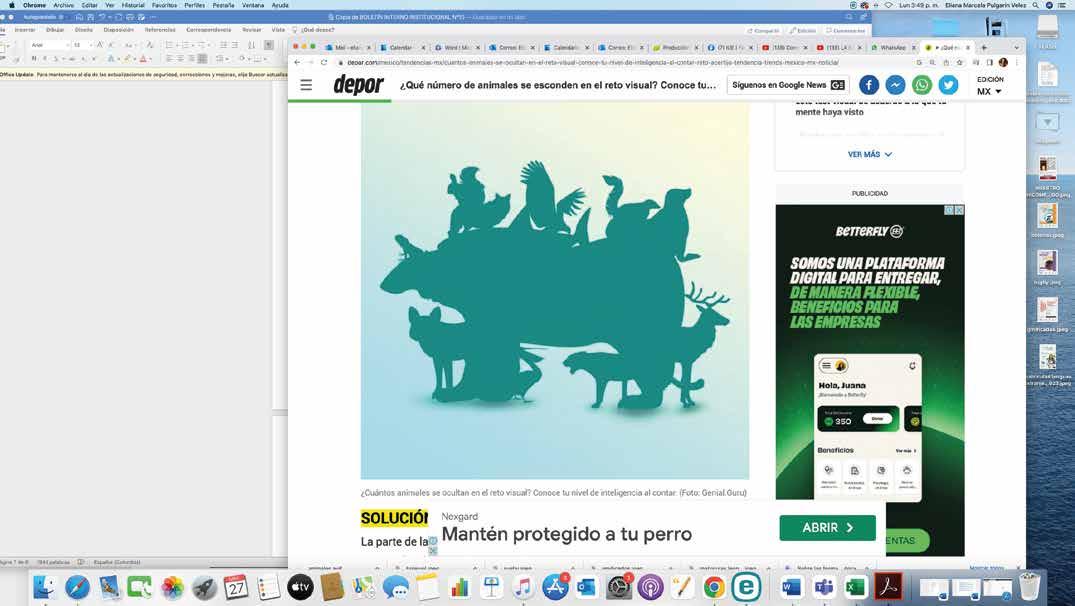
Task: Switch to Google Chrome in the Dock
Action: pos(714,587)
